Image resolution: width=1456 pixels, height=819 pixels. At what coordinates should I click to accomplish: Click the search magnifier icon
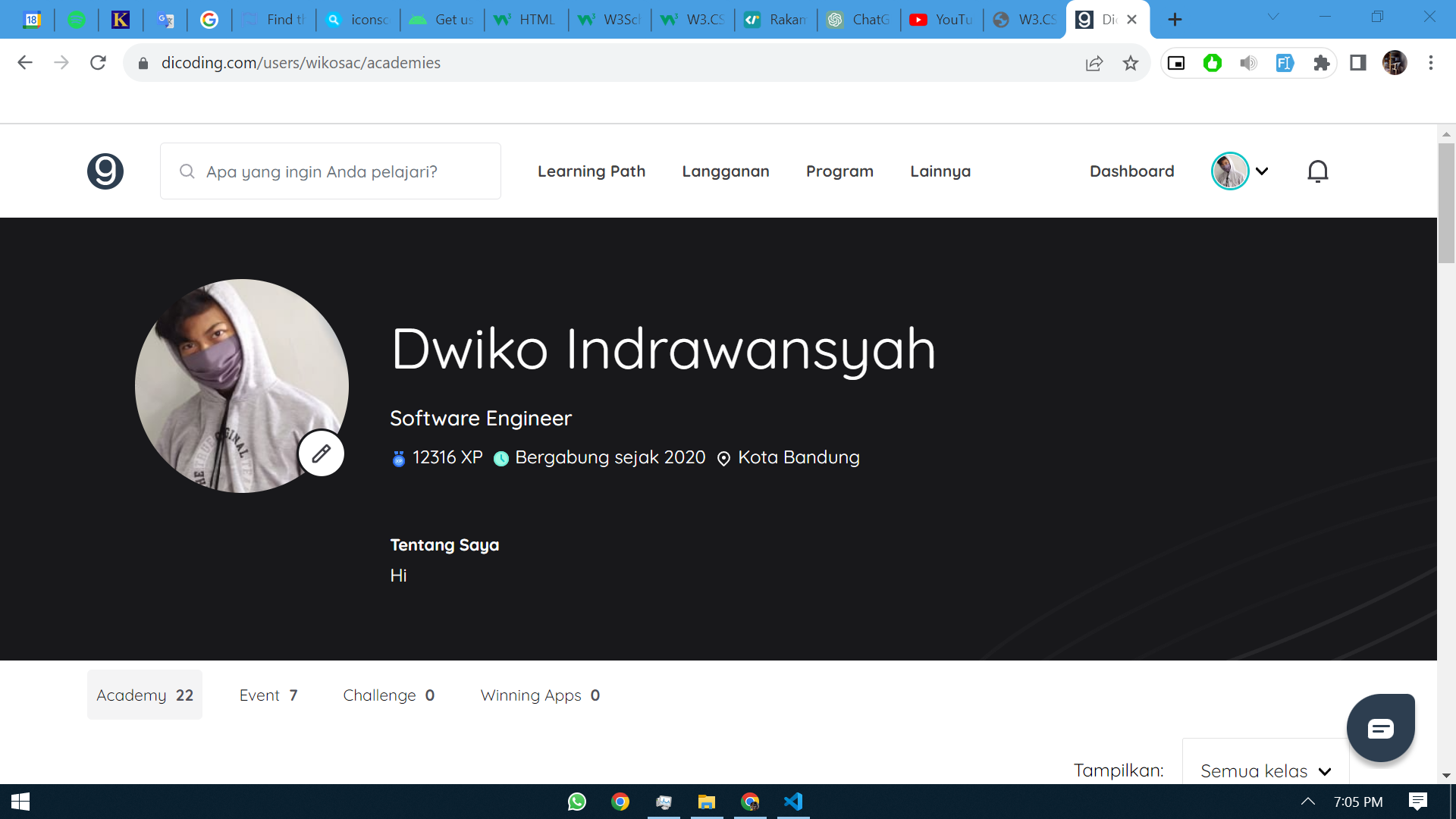tap(187, 171)
